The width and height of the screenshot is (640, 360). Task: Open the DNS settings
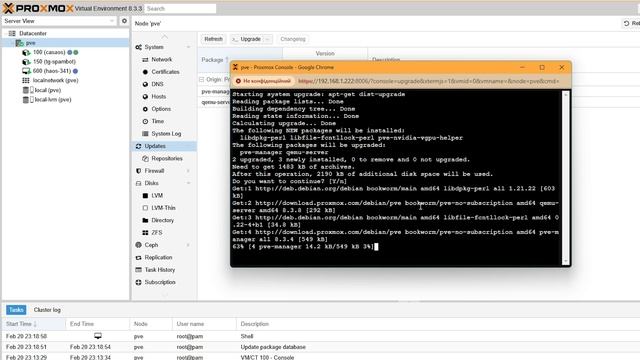tap(157, 84)
